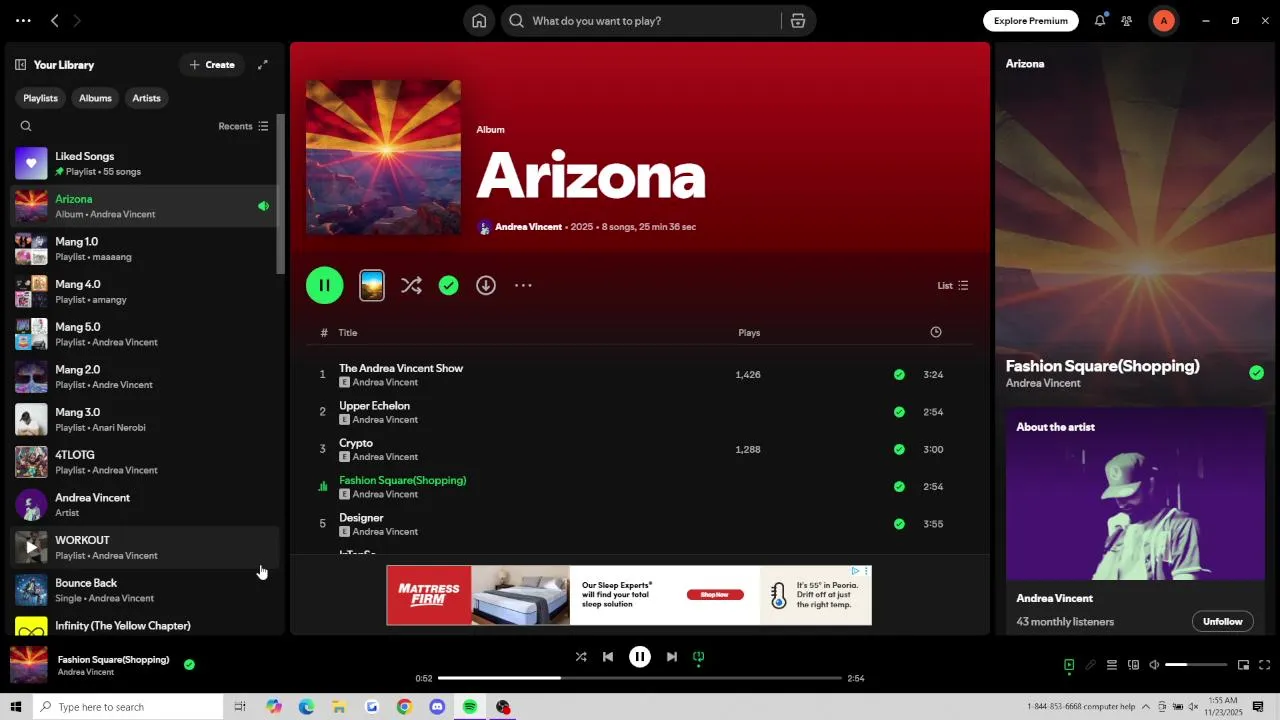Screen dimensions: 1280x720
Task: Pause the Arizona album with green button
Action: coord(325,285)
